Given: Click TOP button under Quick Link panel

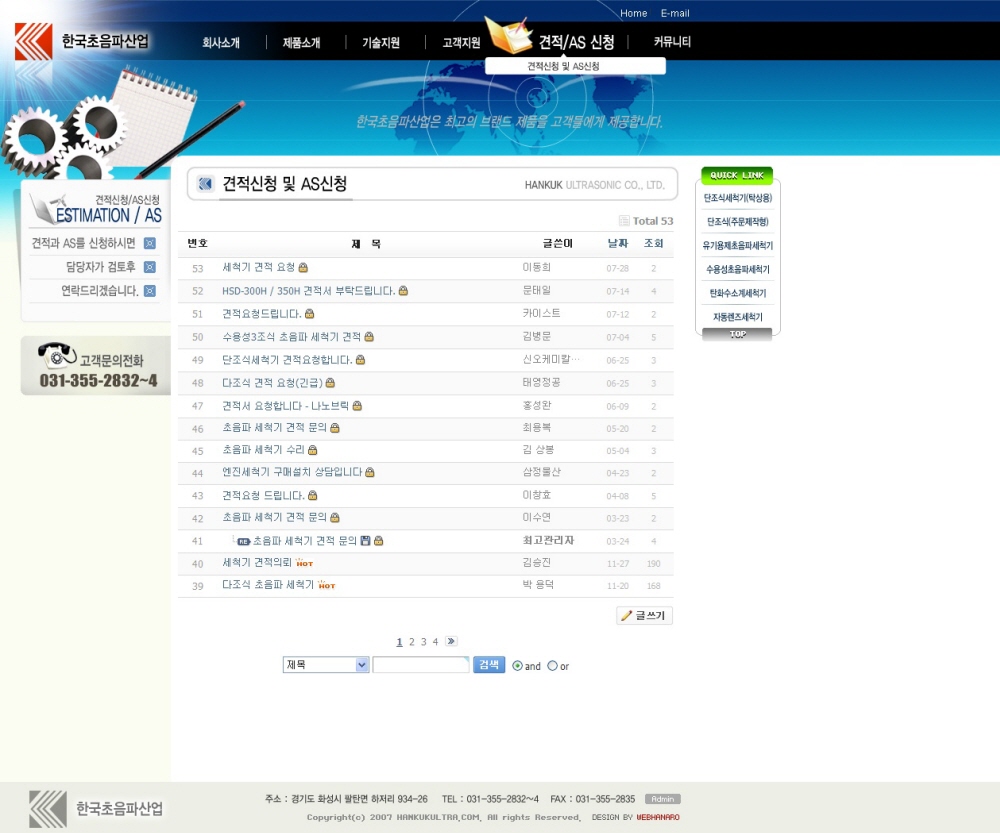Looking at the screenshot, I should (737, 335).
